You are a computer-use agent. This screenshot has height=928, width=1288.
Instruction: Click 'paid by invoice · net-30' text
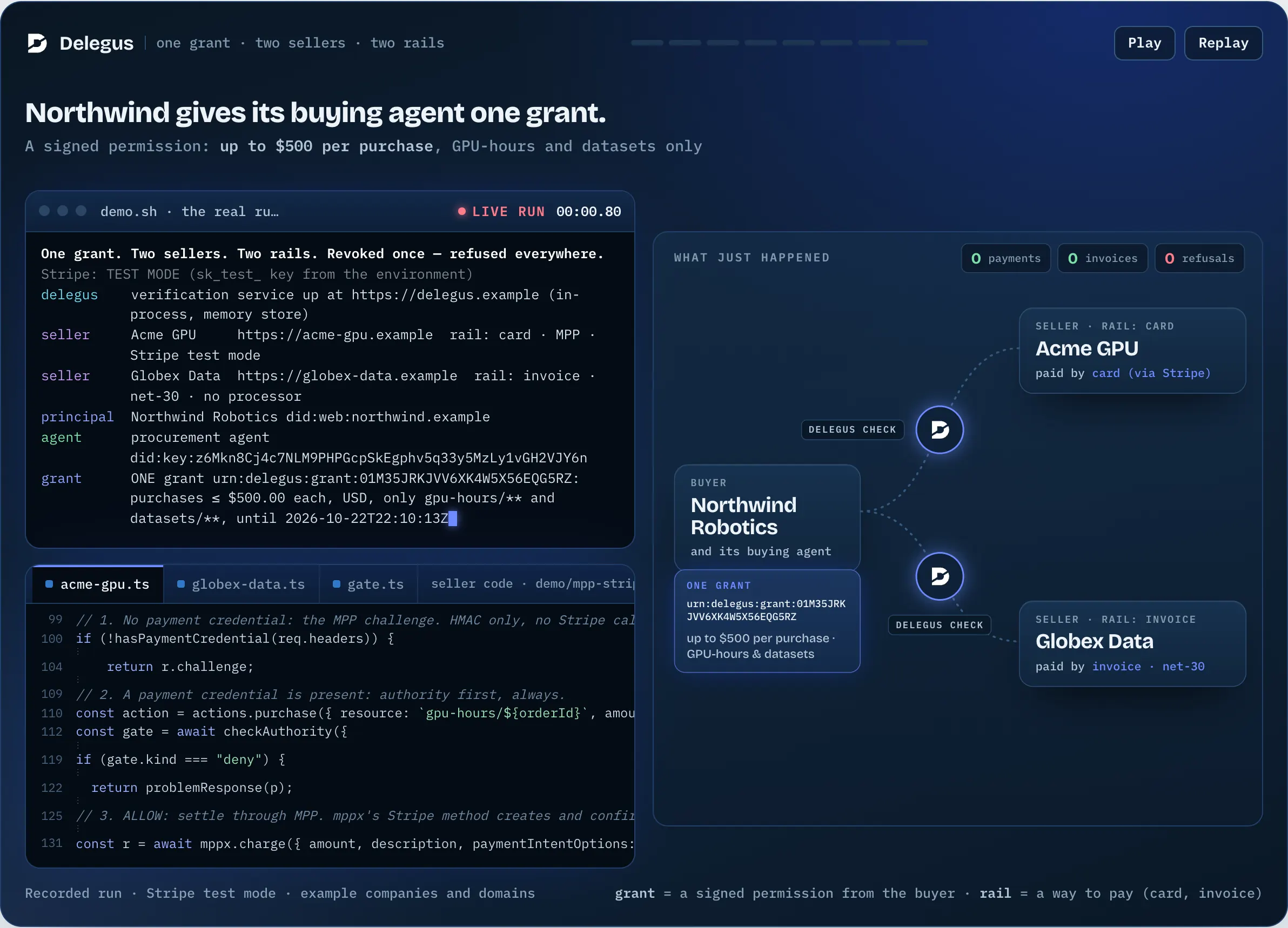[x=1120, y=666]
